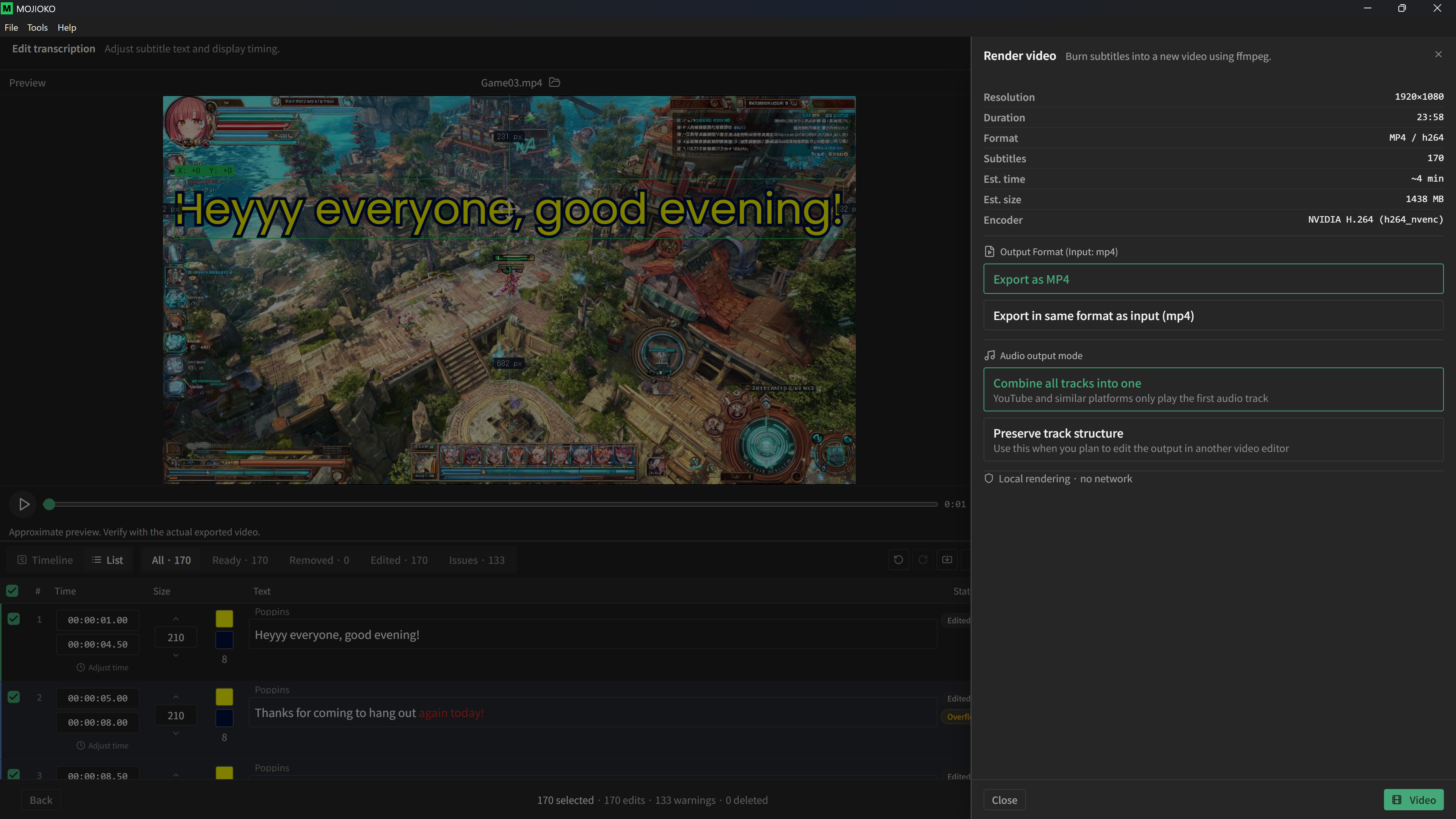Show All · 170 subtitles filter

pos(171,560)
